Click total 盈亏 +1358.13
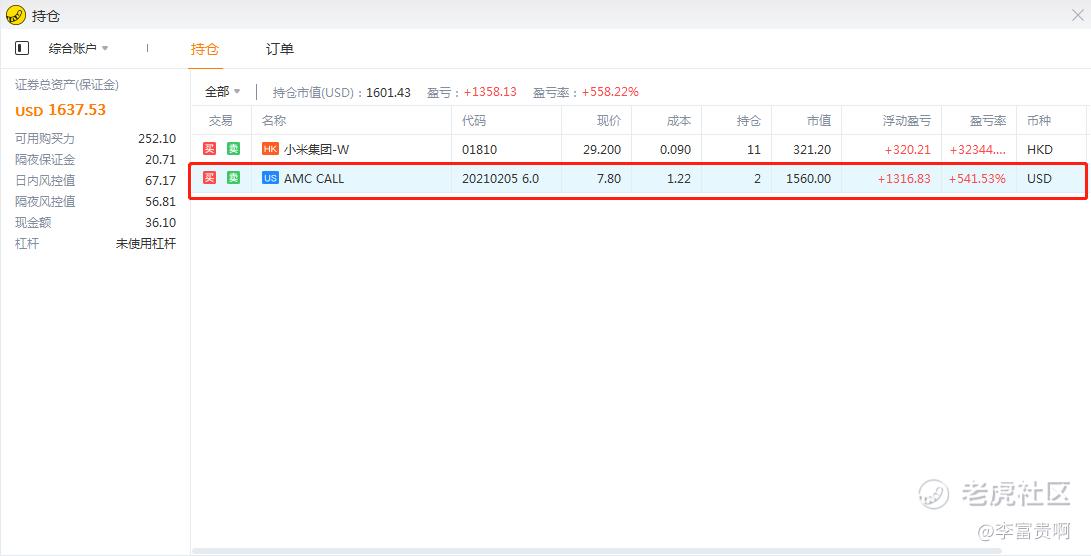 [x=491, y=92]
